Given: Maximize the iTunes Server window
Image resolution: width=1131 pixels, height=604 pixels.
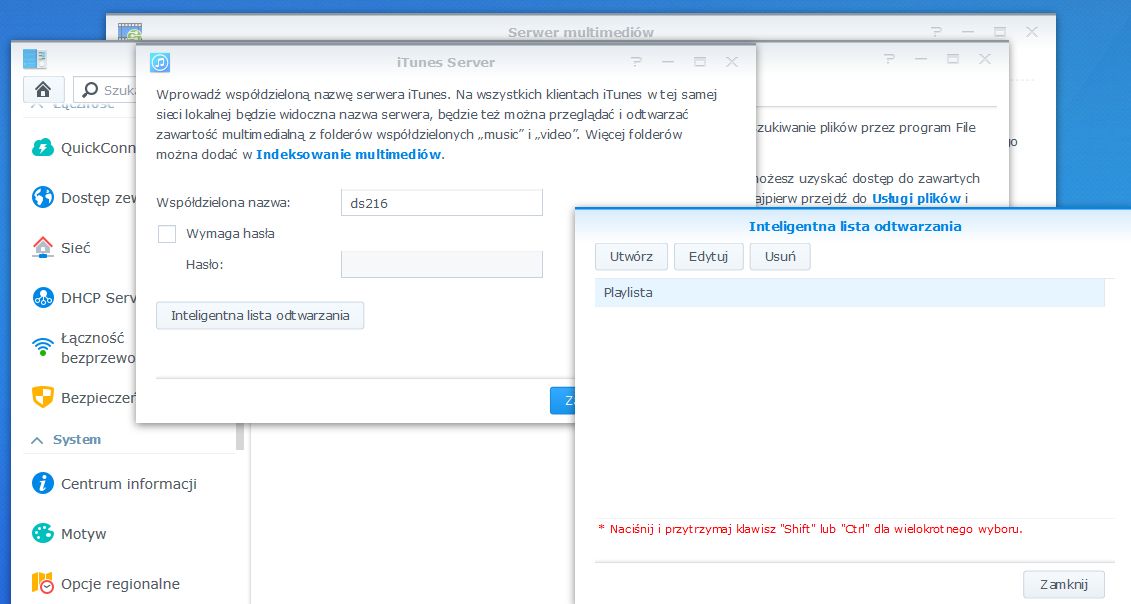Looking at the screenshot, I should pos(700,62).
